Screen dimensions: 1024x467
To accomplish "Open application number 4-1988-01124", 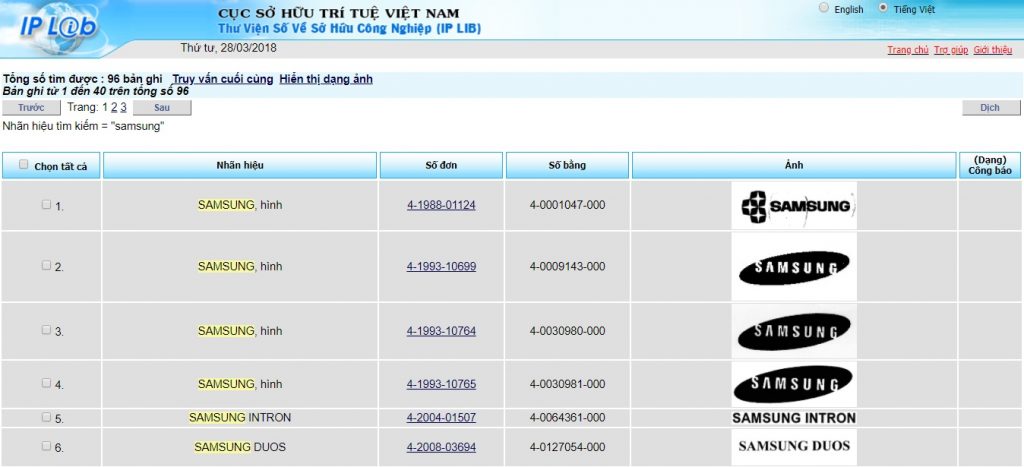I will pyautogui.click(x=441, y=205).
